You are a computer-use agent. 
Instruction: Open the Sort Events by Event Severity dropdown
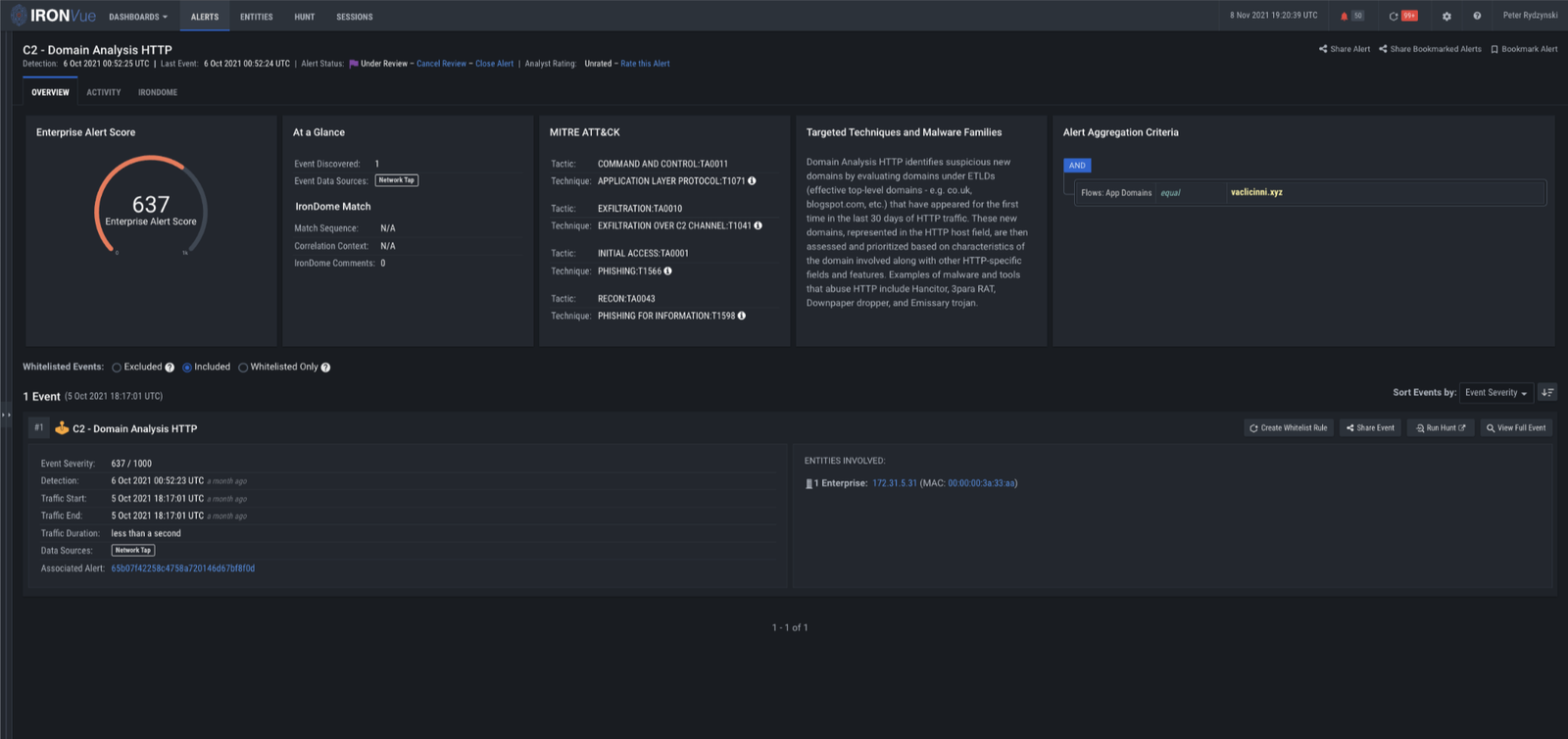[1496, 392]
